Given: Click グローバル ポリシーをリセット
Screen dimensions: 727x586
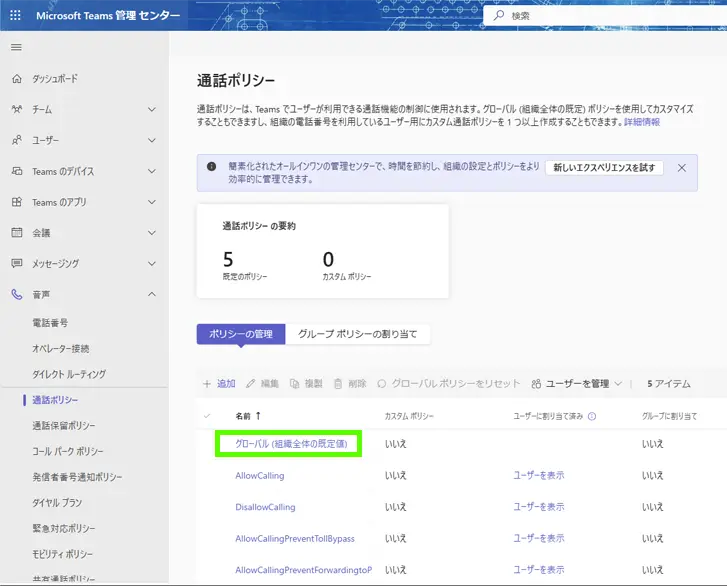Looking at the screenshot, I should [448, 383].
